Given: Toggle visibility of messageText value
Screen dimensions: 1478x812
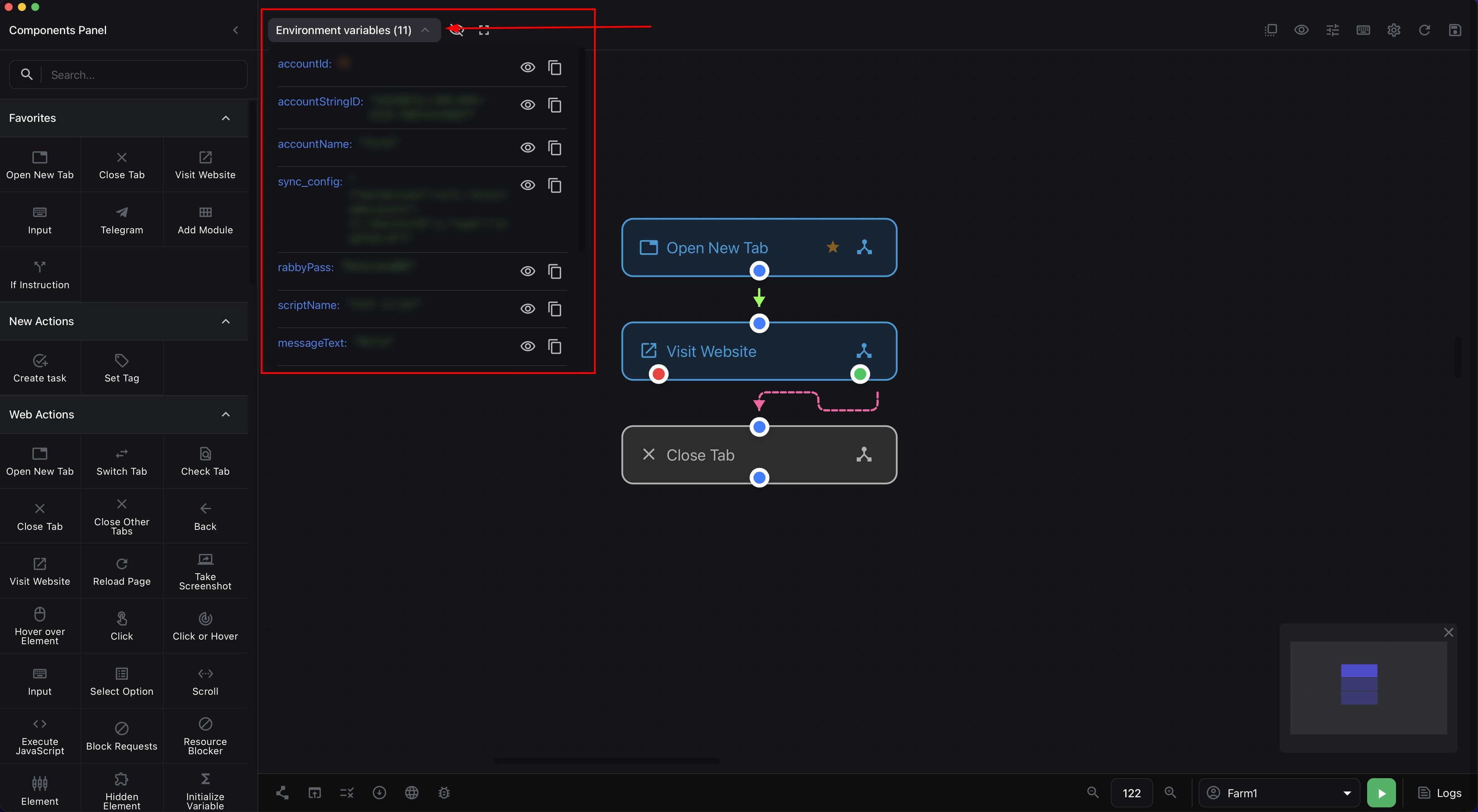Looking at the screenshot, I should (527, 347).
